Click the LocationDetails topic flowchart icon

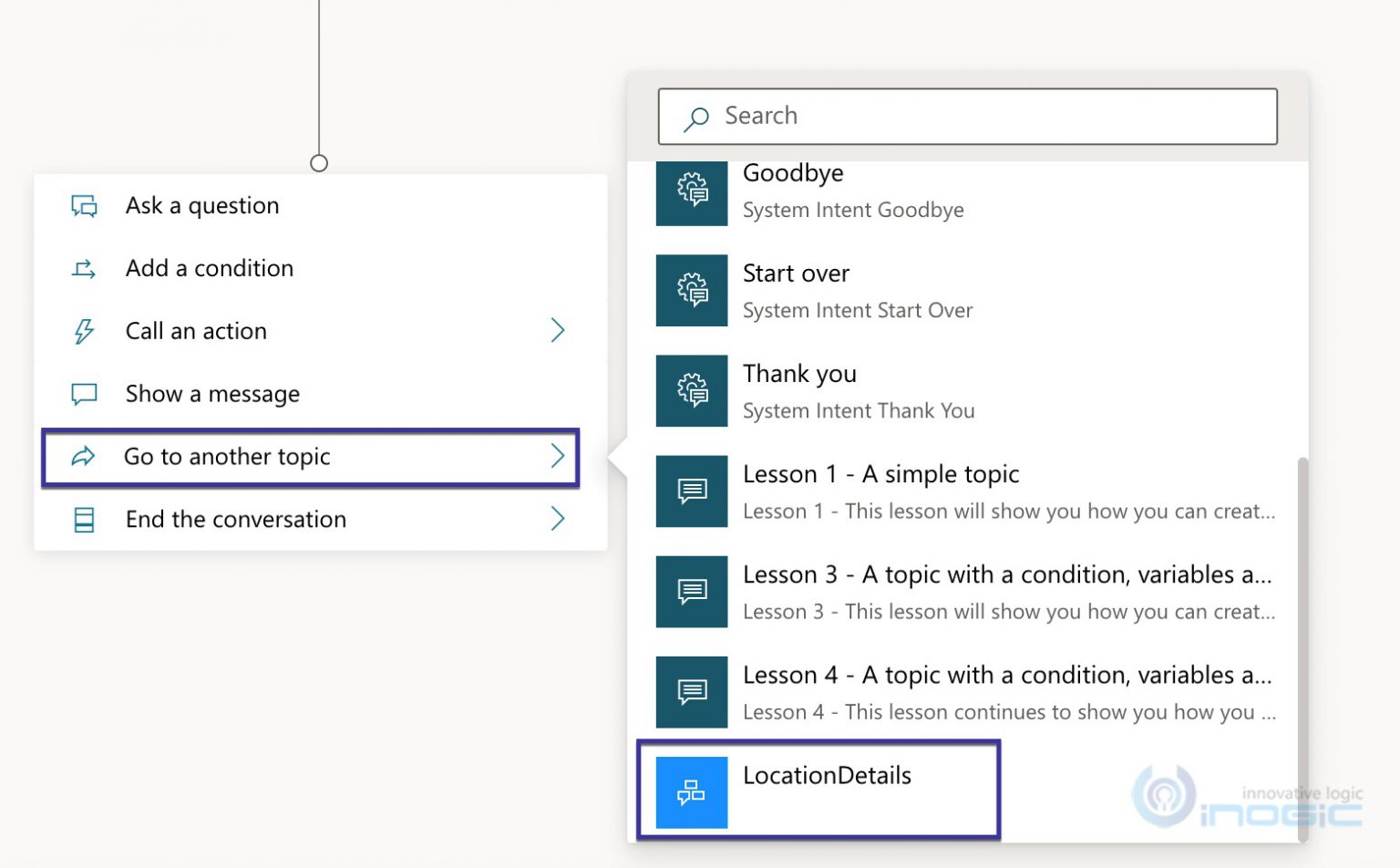(691, 791)
